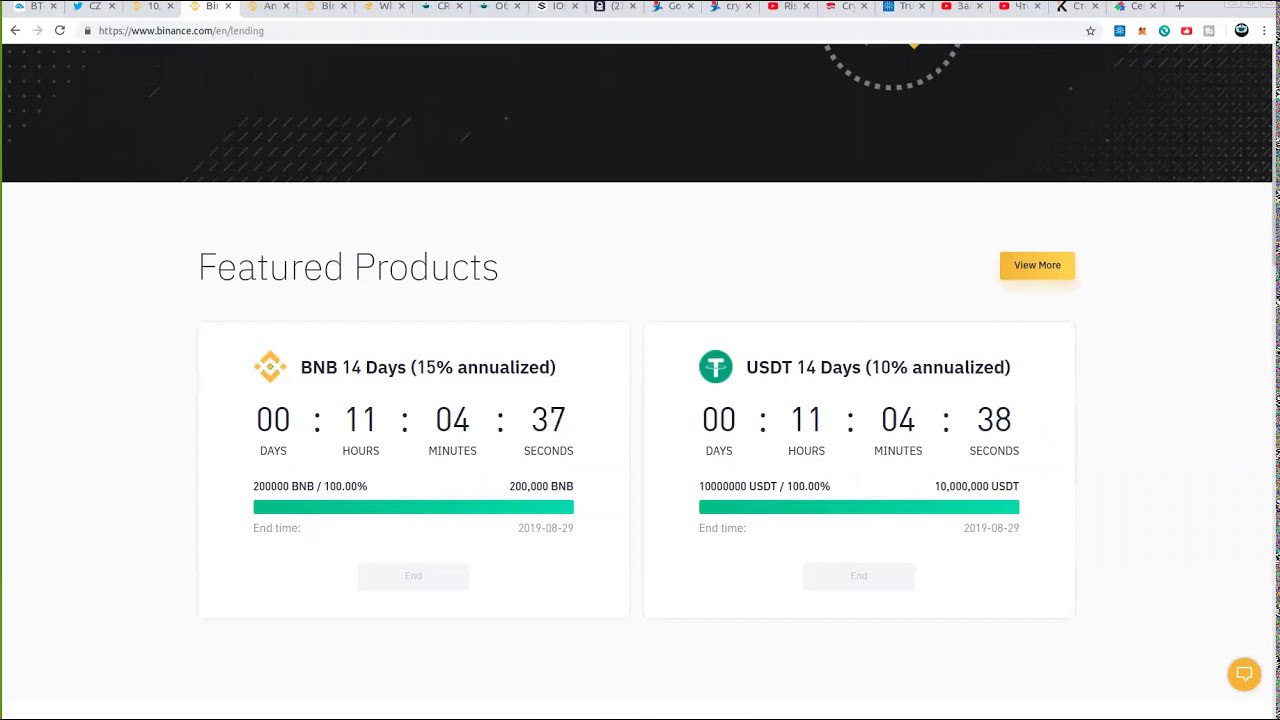The width and height of the screenshot is (1280, 720).
Task: Click the USDT countdown seconds value 38
Action: point(994,420)
